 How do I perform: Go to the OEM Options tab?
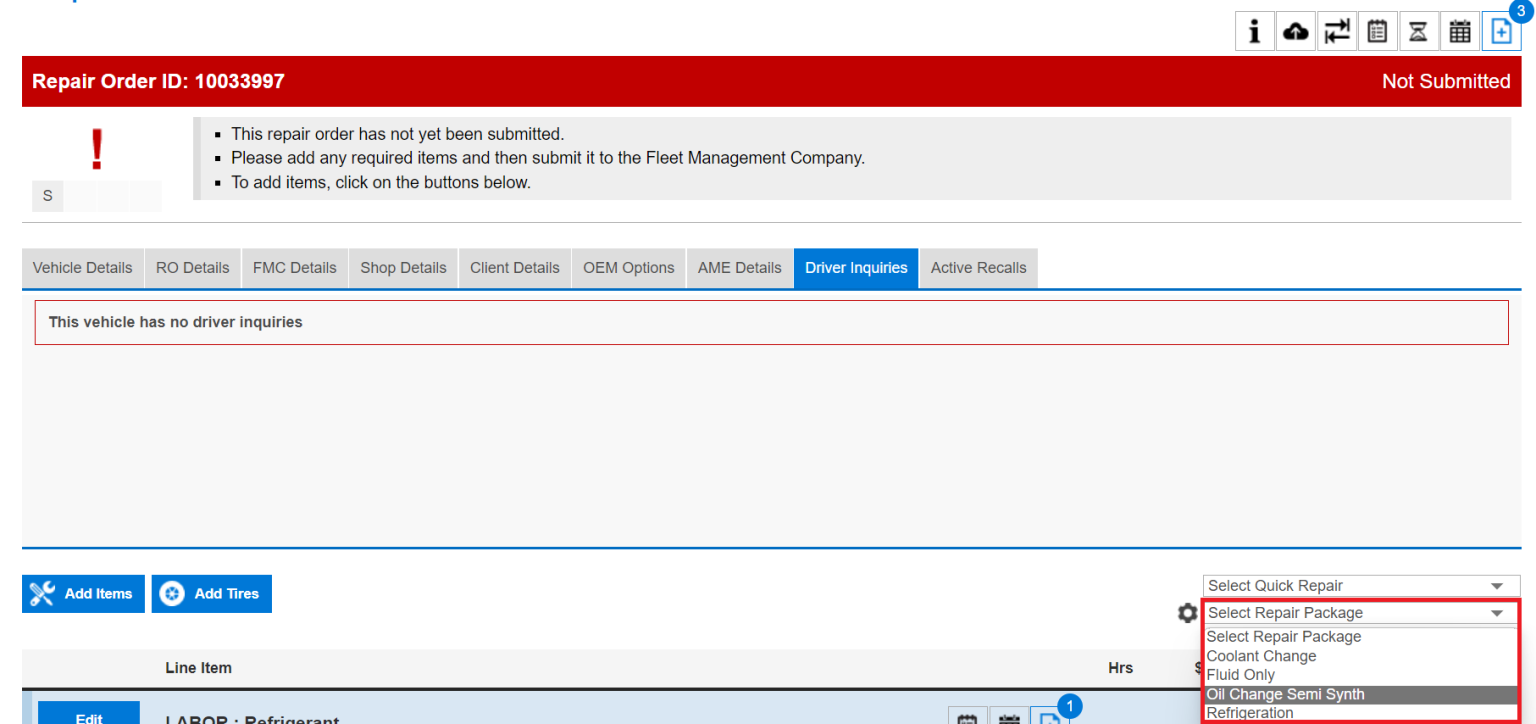(628, 268)
